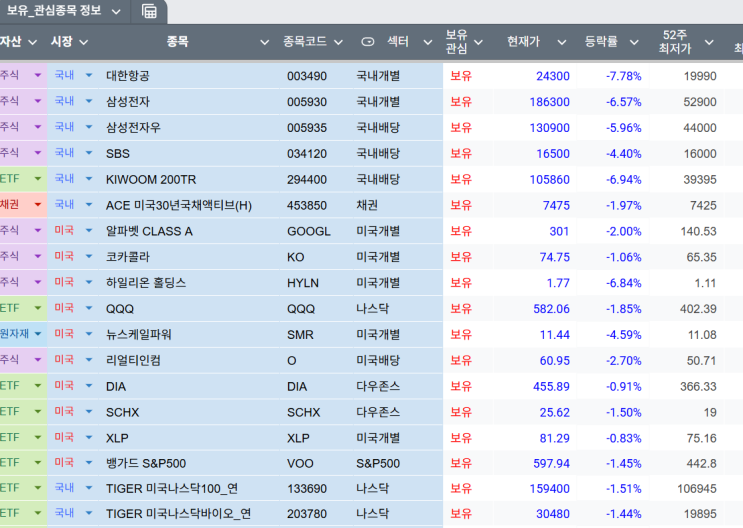Click the ticker code HYLN cell
The height and width of the screenshot is (528, 743).
coord(316,282)
